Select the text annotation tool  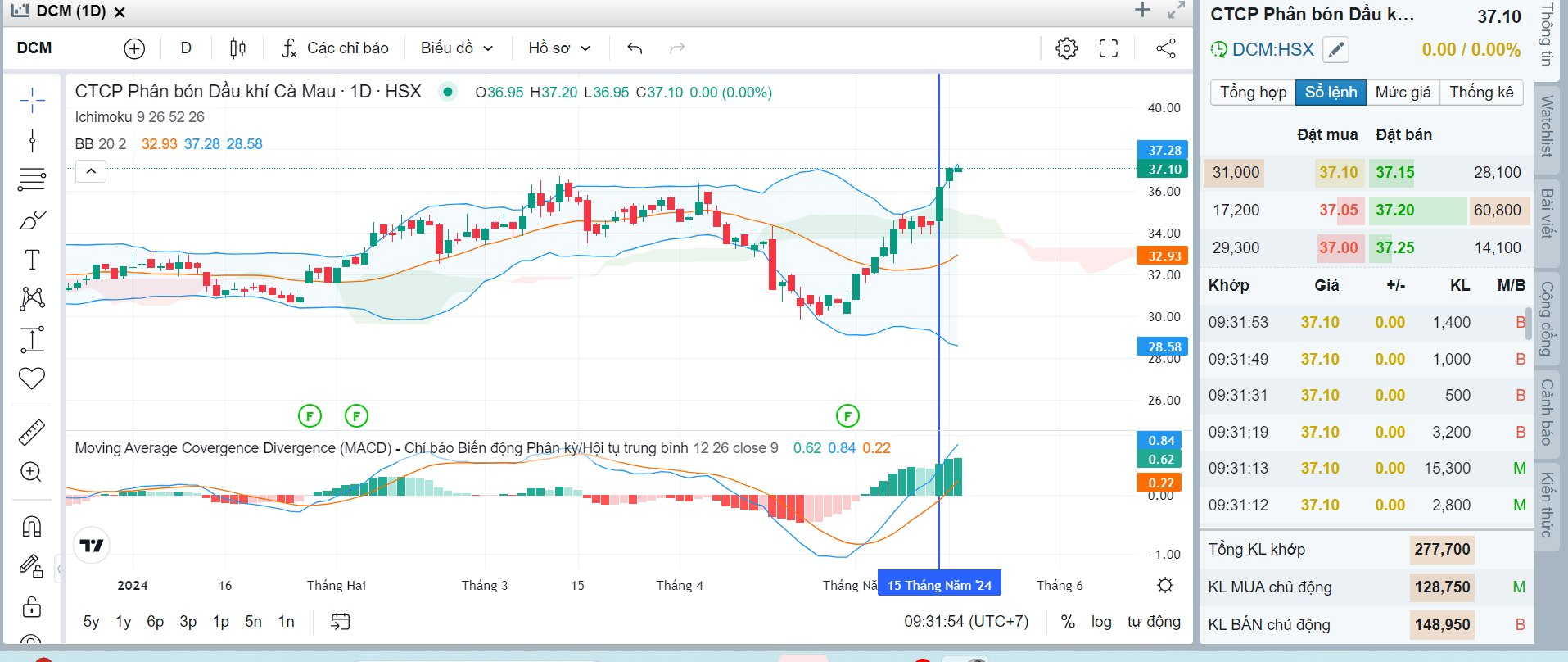(x=32, y=260)
